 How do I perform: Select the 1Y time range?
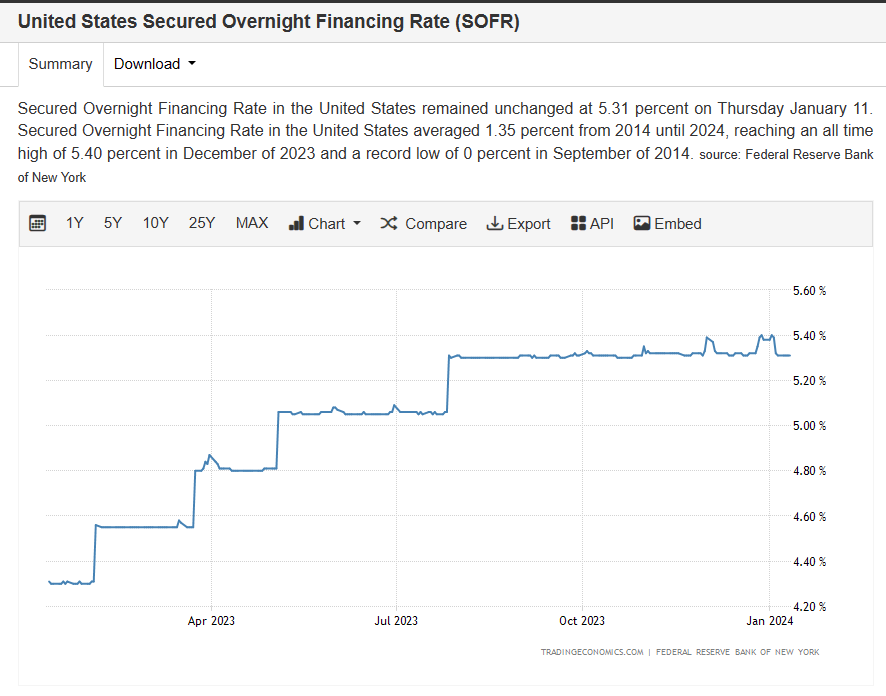74,223
